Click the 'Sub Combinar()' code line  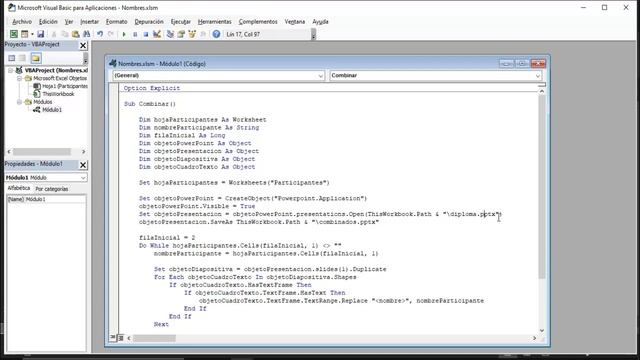tap(150, 104)
